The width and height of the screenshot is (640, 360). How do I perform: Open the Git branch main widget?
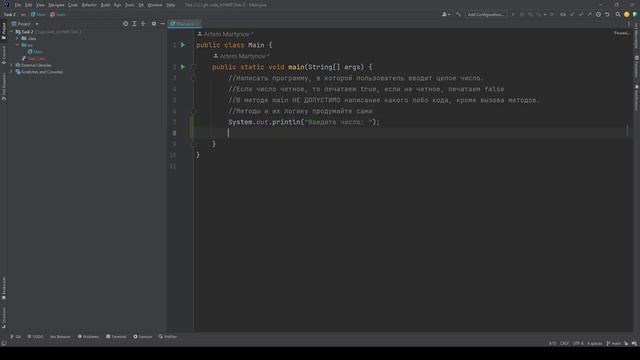[x=613, y=343]
